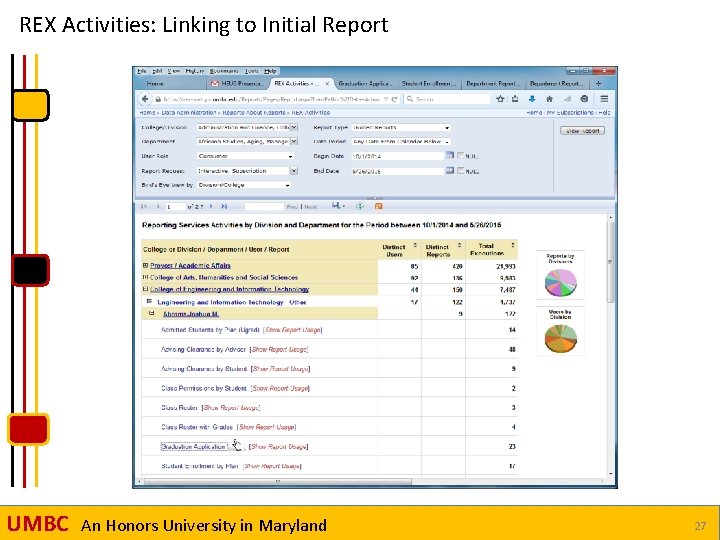Screen dimensions: 720x540
Task: Refresh the report with green icon
Action: pyautogui.click(x=360, y=206)
